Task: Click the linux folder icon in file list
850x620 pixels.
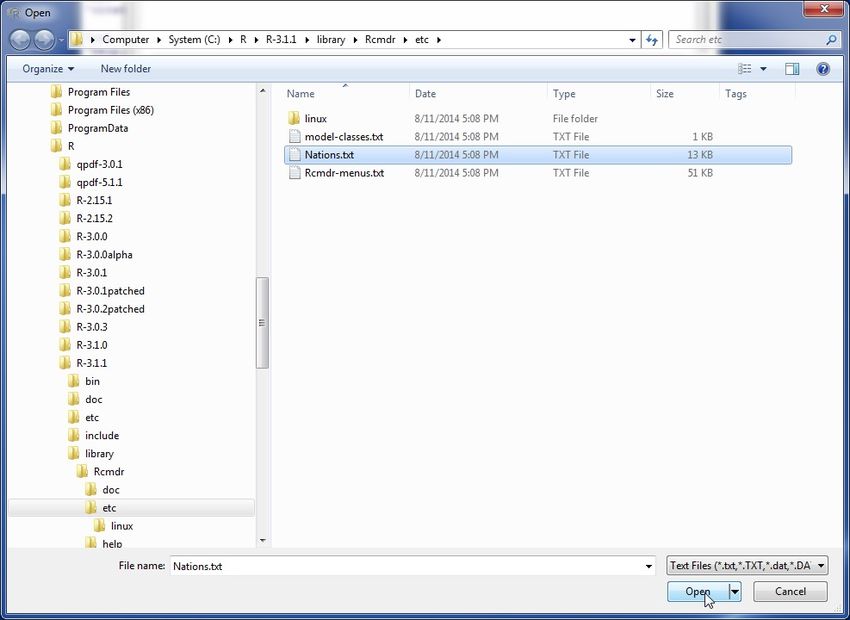Action: 294,118
